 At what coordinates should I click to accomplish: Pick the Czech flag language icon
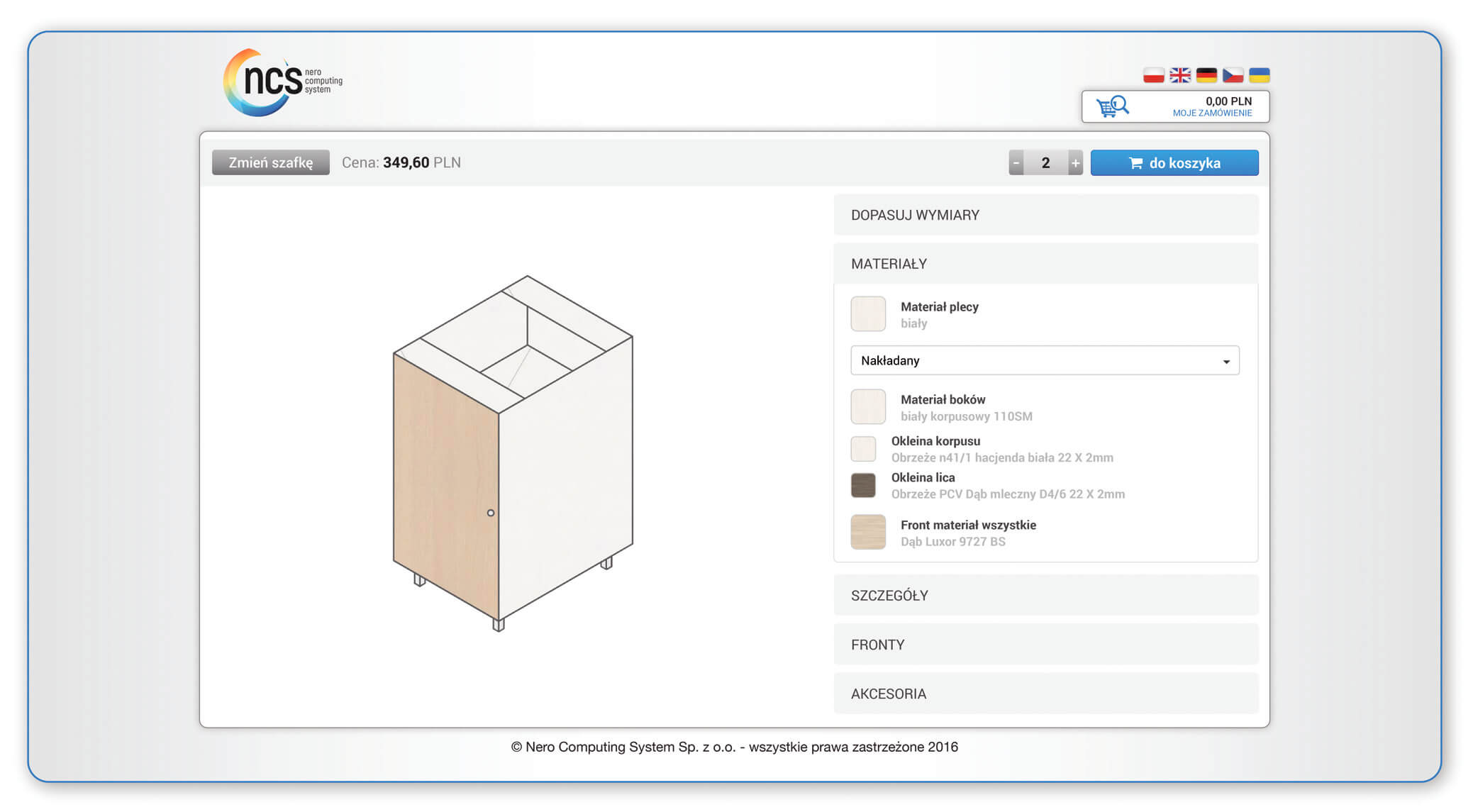coord(1233,75)
